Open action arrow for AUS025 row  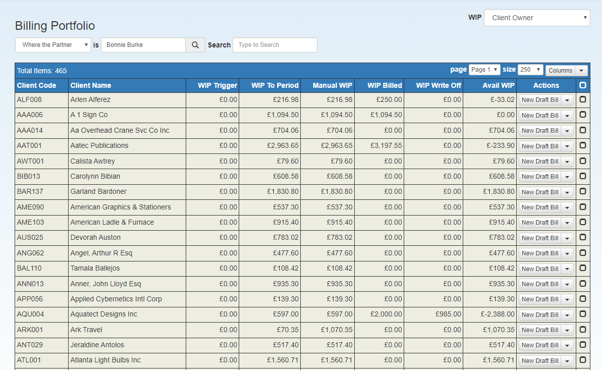tap(567, 238)
